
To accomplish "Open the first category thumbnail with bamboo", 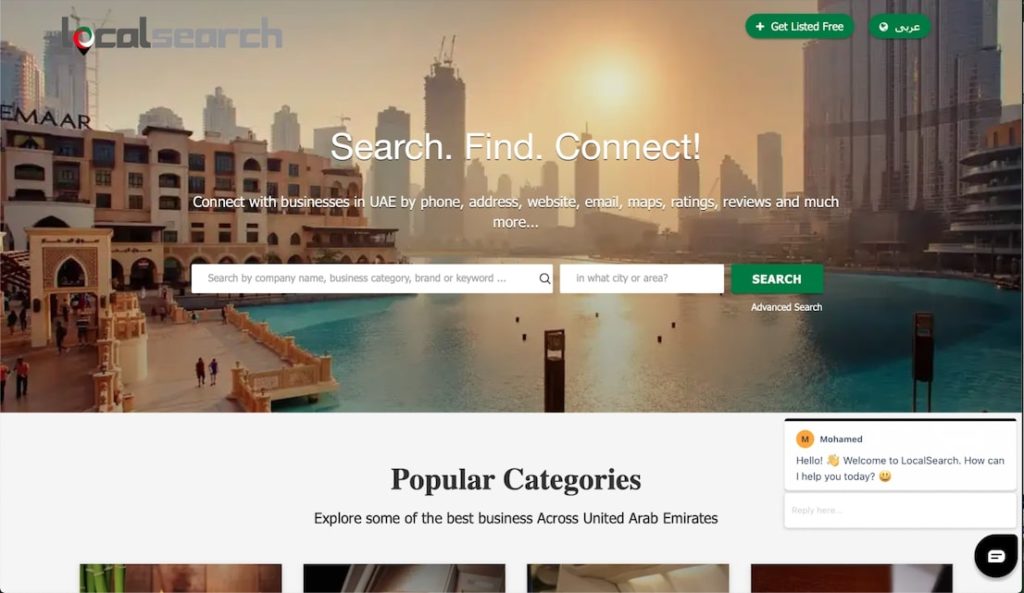I will (x=181, y=578).
